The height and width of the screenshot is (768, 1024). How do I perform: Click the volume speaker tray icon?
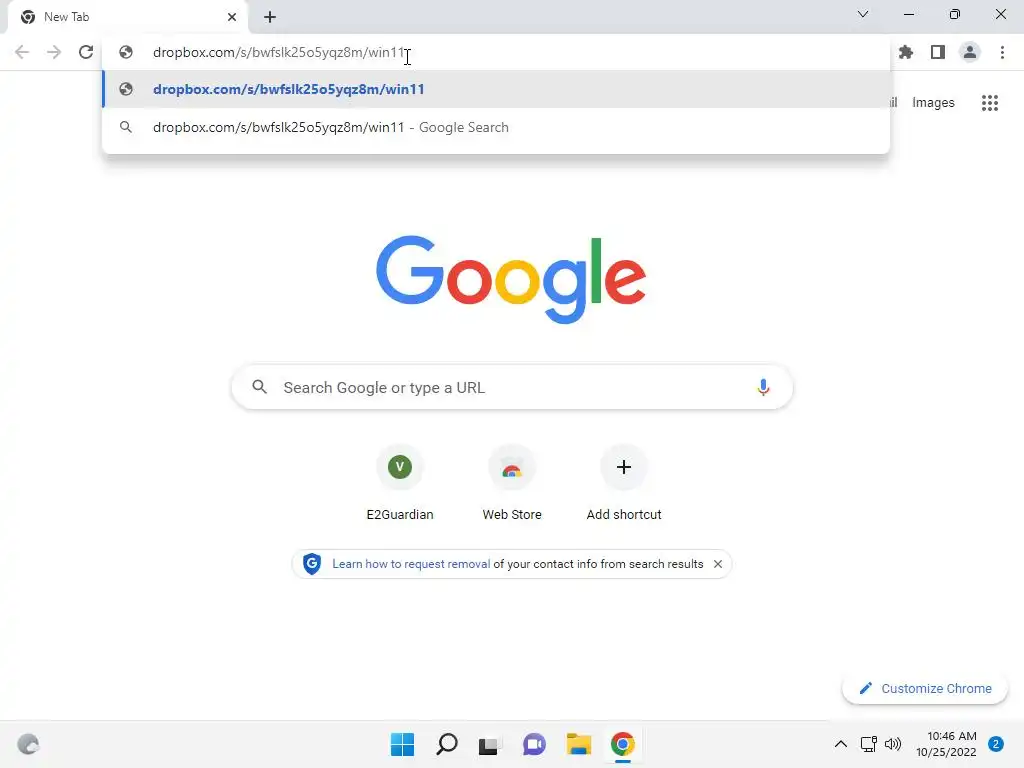(893, 744)
